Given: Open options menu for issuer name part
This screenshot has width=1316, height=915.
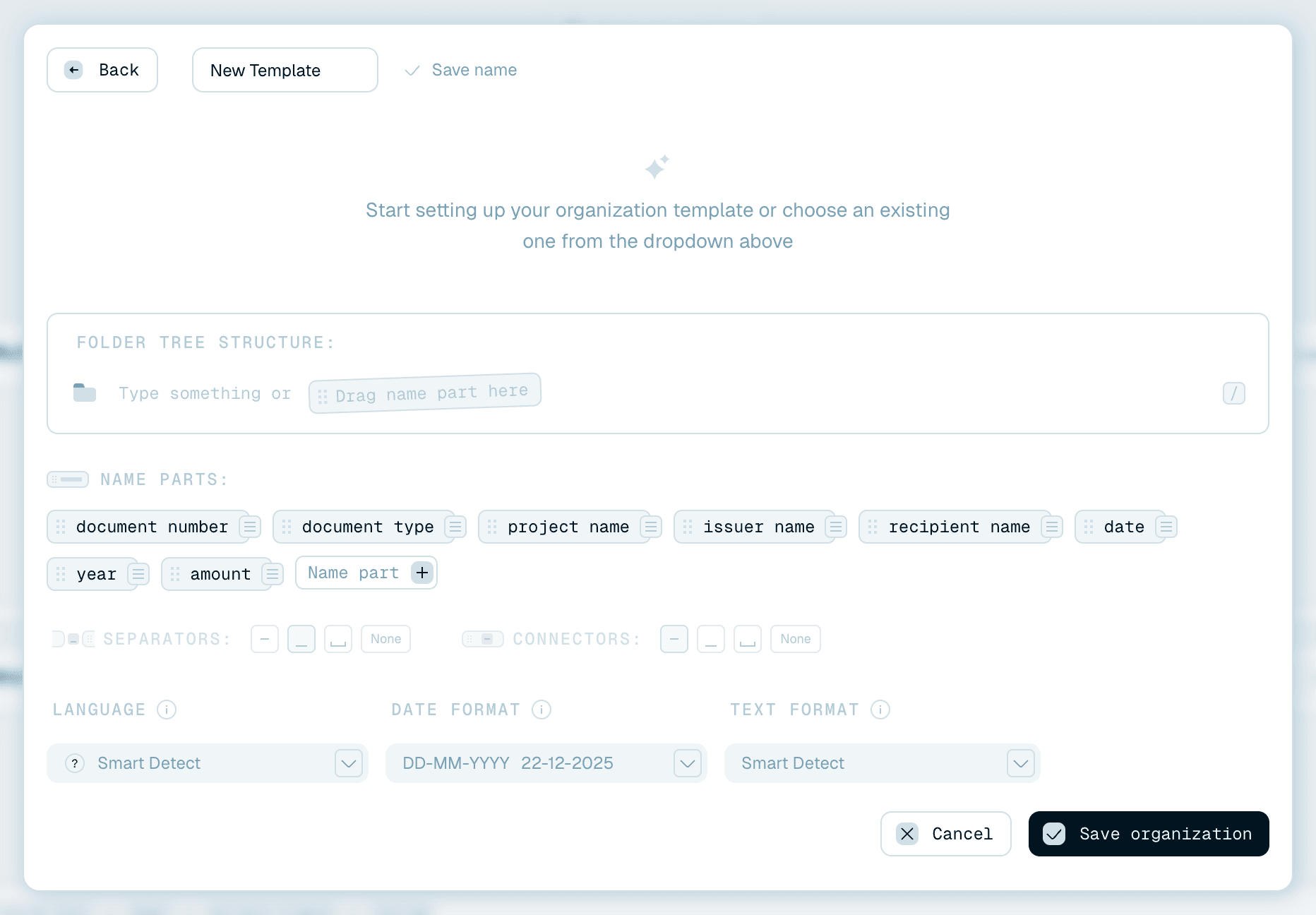Looking at the screenshot, I should point(836,527).
